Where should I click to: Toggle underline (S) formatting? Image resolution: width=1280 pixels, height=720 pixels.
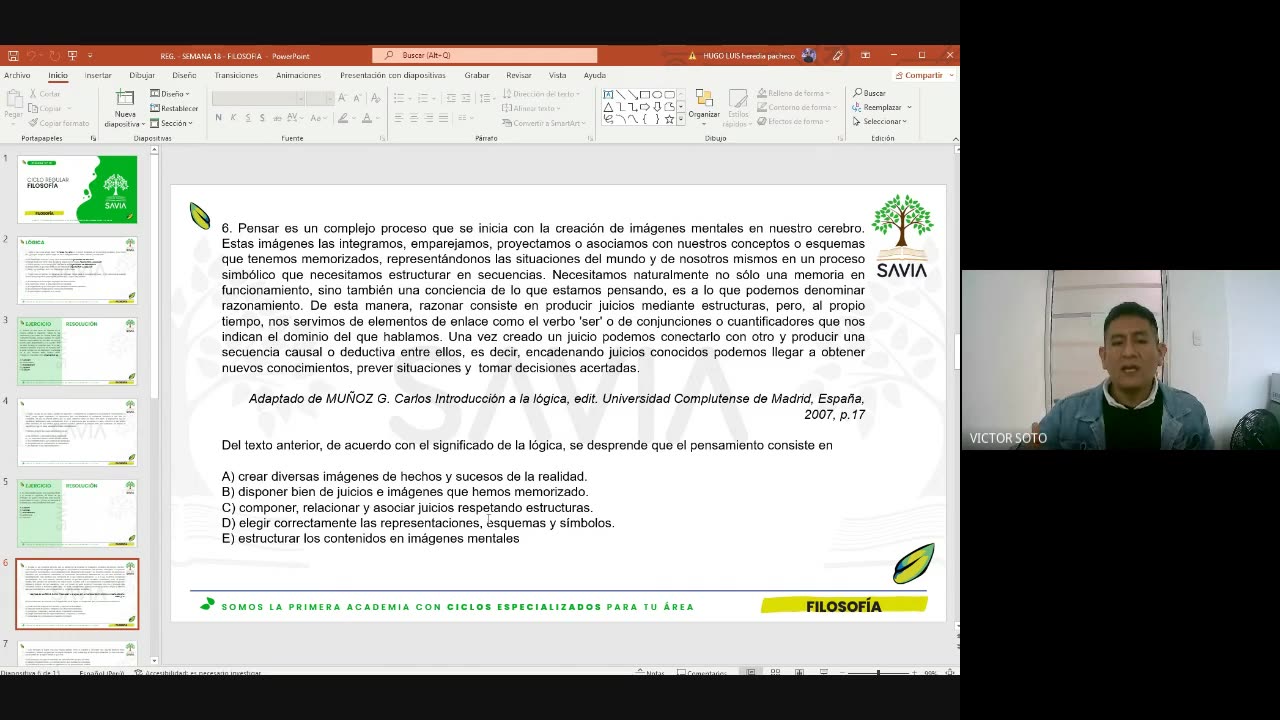pyautogui.click(x=248, y=118)
